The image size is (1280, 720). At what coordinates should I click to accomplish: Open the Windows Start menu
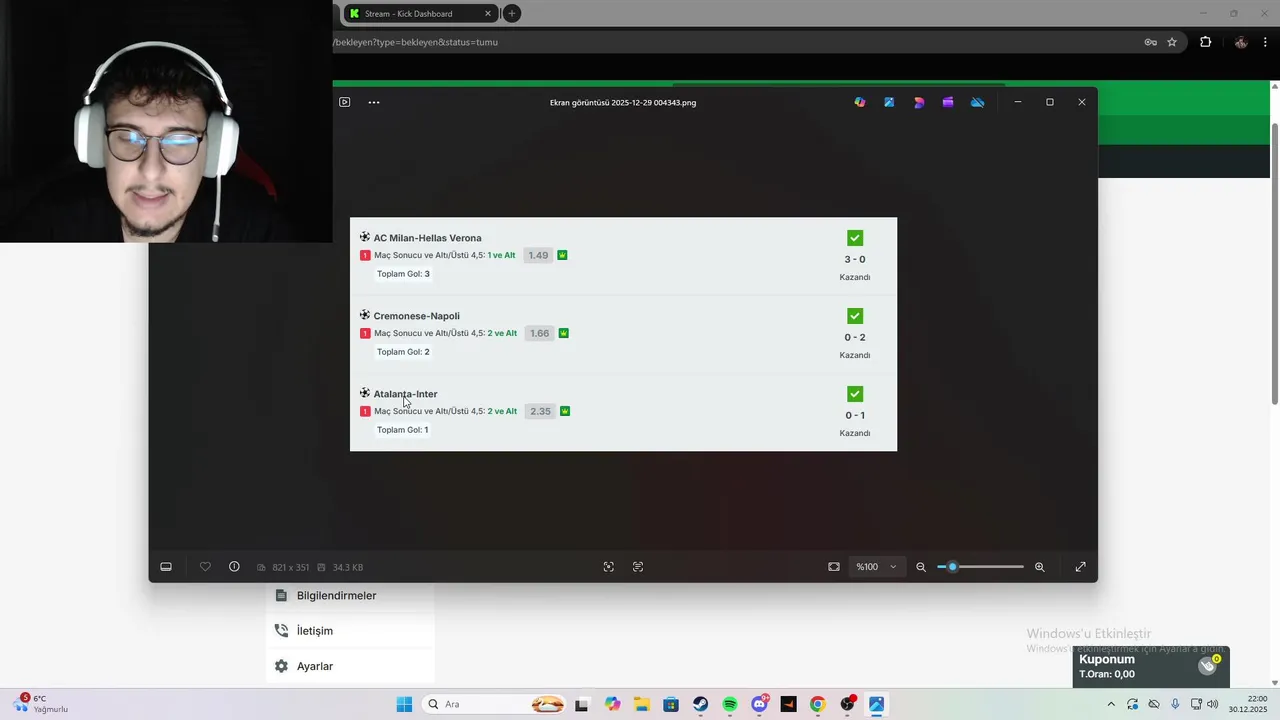pyautogui.click(x=404, y=704)
